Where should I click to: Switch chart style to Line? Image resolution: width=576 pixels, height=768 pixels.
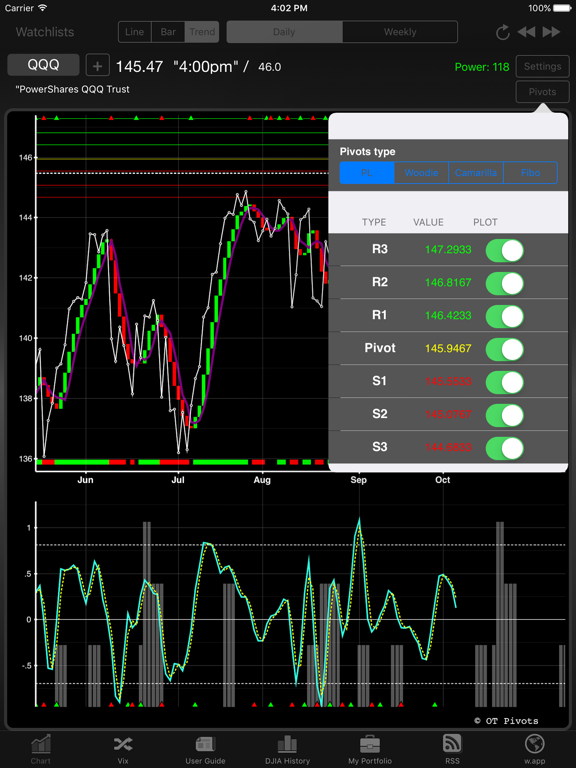click(135, 32)
